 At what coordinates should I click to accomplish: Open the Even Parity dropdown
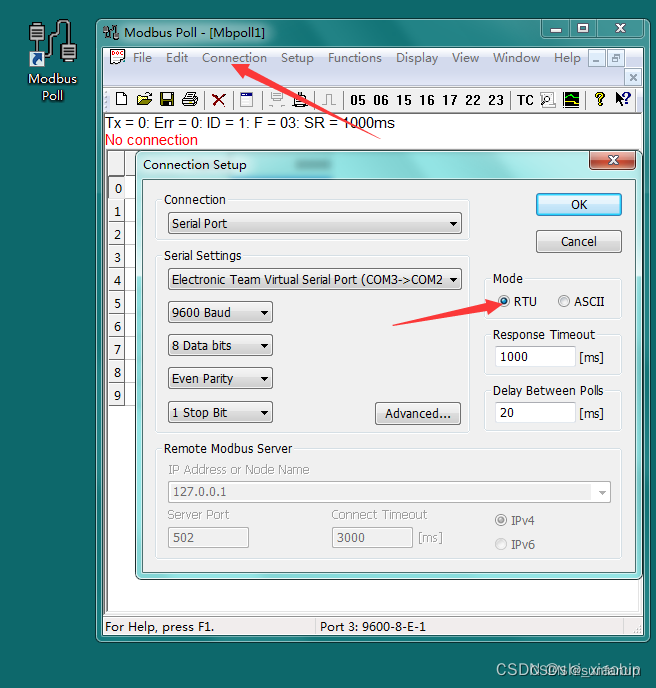click(x=220, y=378)
